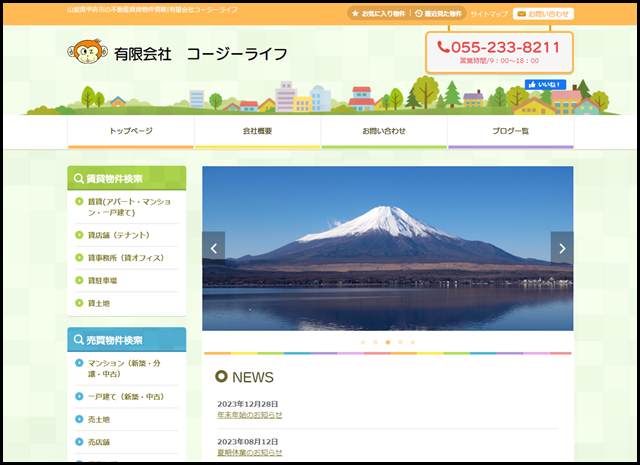The width and height of the screenshot is (640, 465).
Task: Click the 賃貸物件検索 header
Action: (127, 178)
